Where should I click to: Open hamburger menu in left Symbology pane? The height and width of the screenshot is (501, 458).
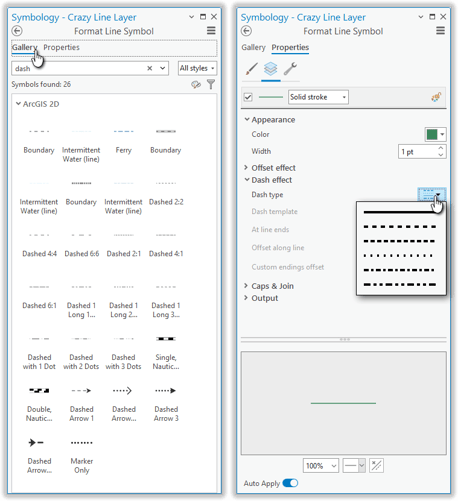[x=211, y=31]
